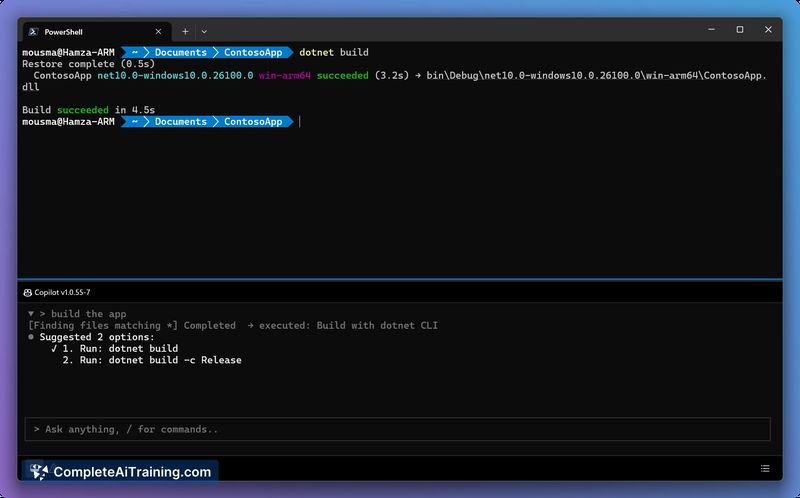The image size is (800, 498).
Task: Close the PowerShell tab
Action: pos(158,32)
